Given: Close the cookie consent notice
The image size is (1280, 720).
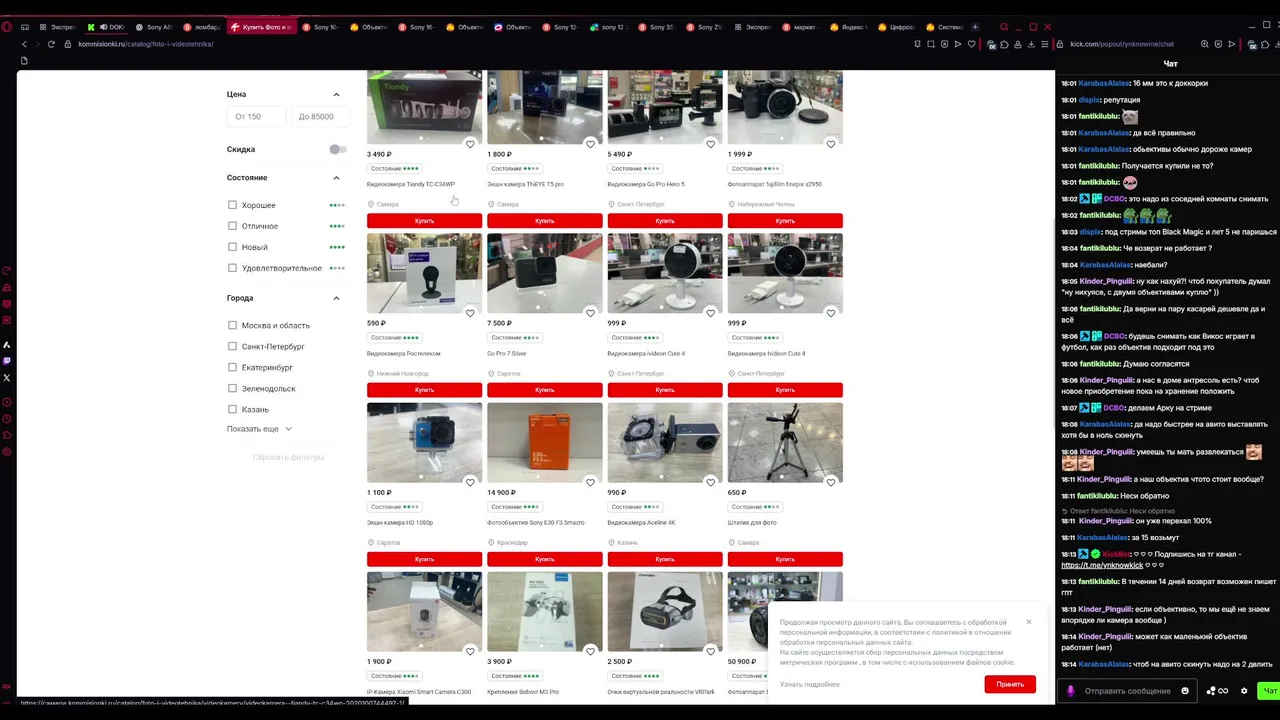Looking at the screenshot, I should point(1028,622).
